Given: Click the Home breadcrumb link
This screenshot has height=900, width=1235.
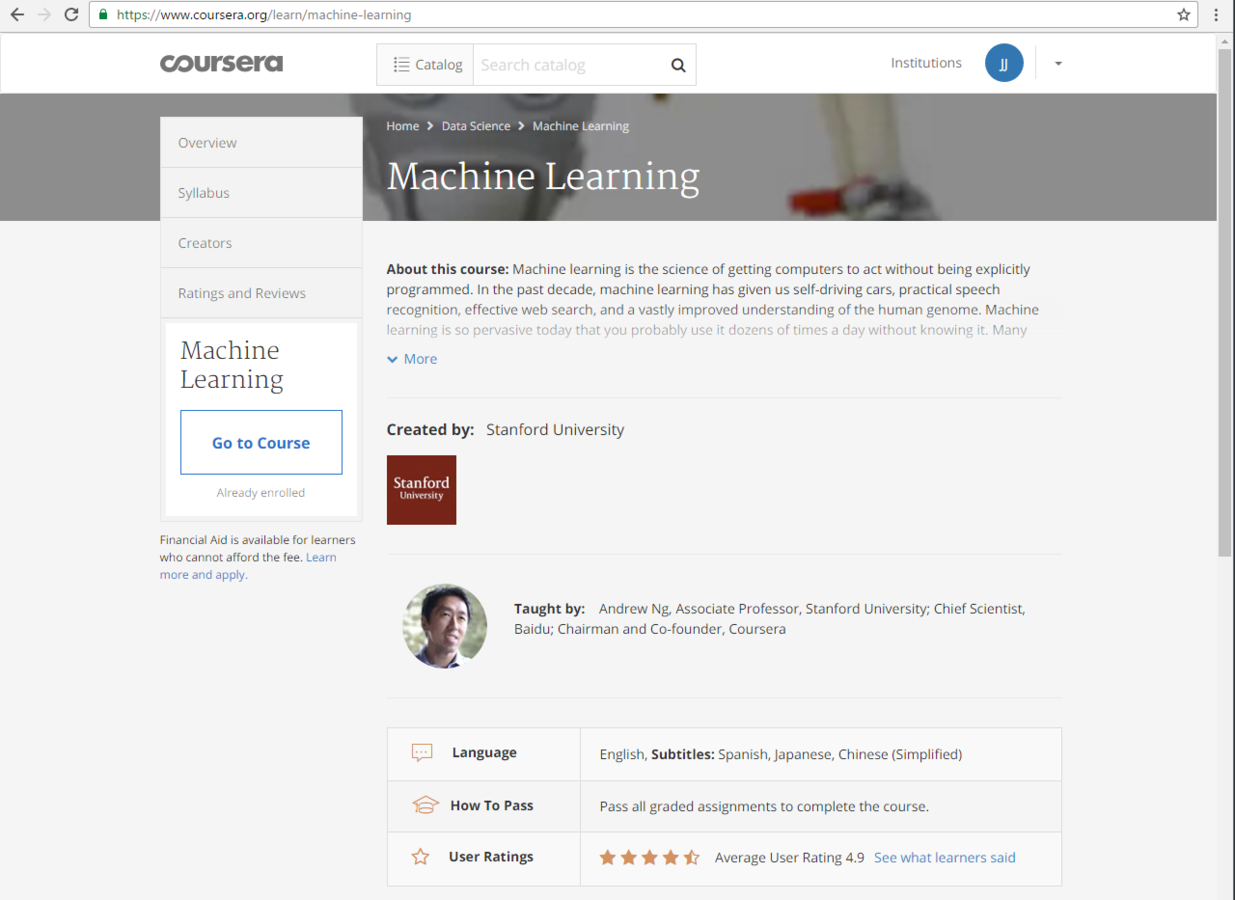Looking at the screenshot, I should [x=403, y=126].
